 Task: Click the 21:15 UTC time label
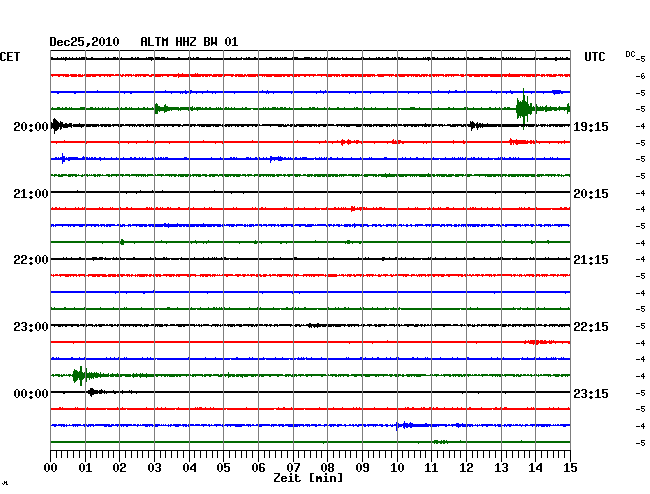[x=591, y=260]
